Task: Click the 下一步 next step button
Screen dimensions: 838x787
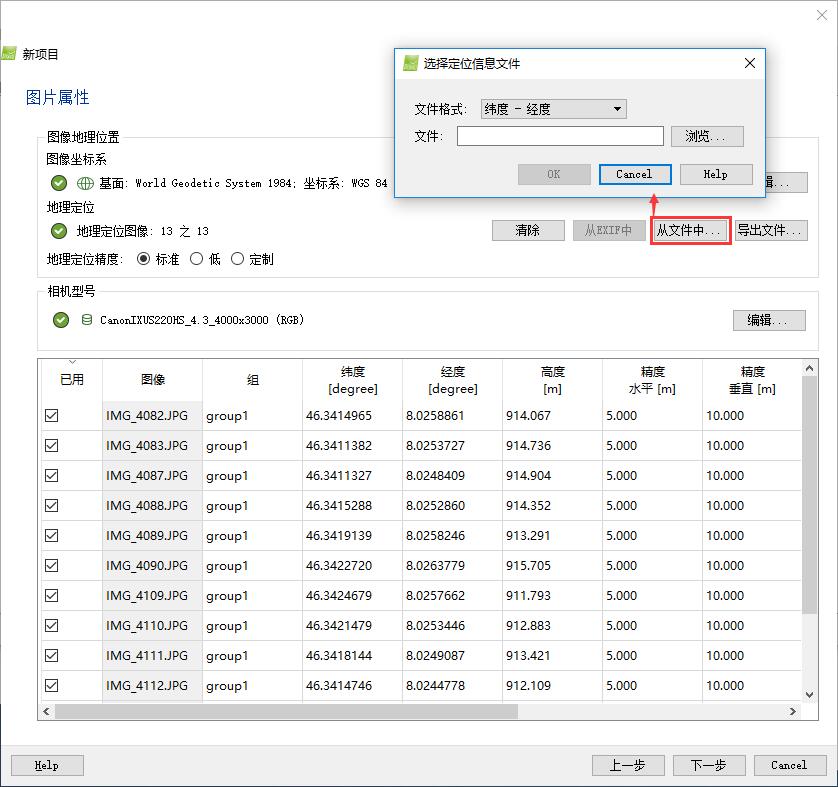Action: [x=709, y=765]
